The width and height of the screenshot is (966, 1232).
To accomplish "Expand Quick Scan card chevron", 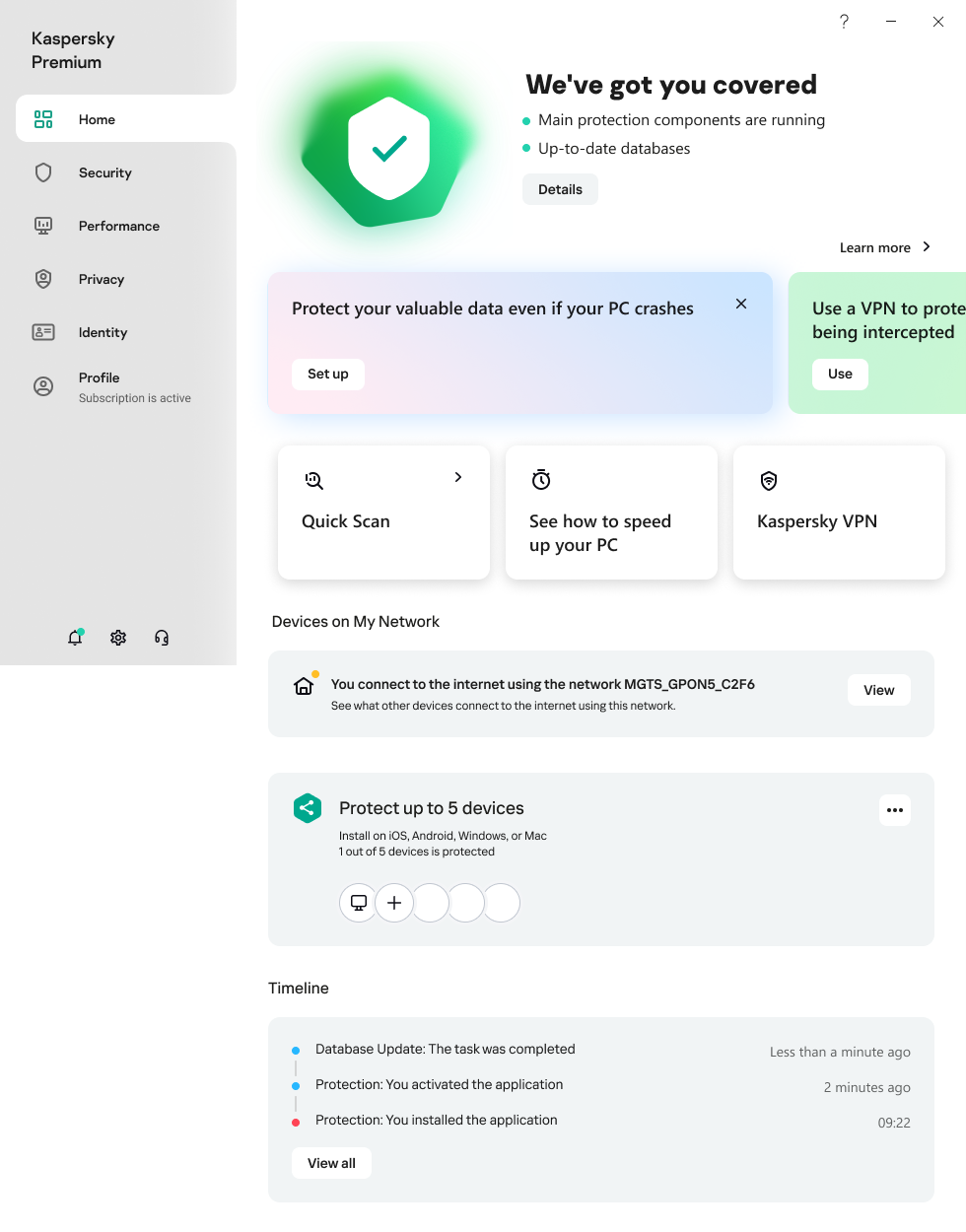I will [458, 477].
